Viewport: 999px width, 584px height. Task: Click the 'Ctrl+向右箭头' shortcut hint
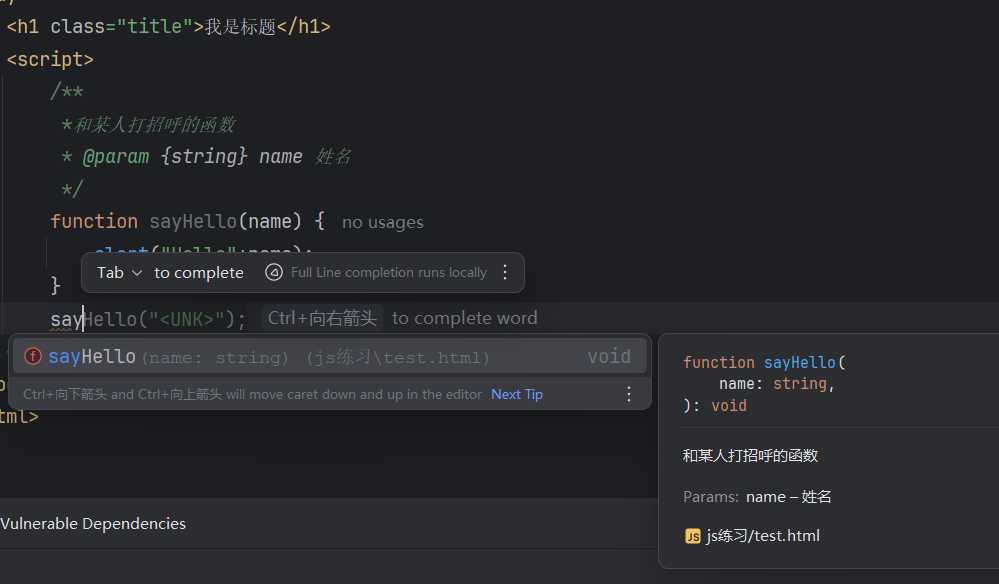point(322,318)
